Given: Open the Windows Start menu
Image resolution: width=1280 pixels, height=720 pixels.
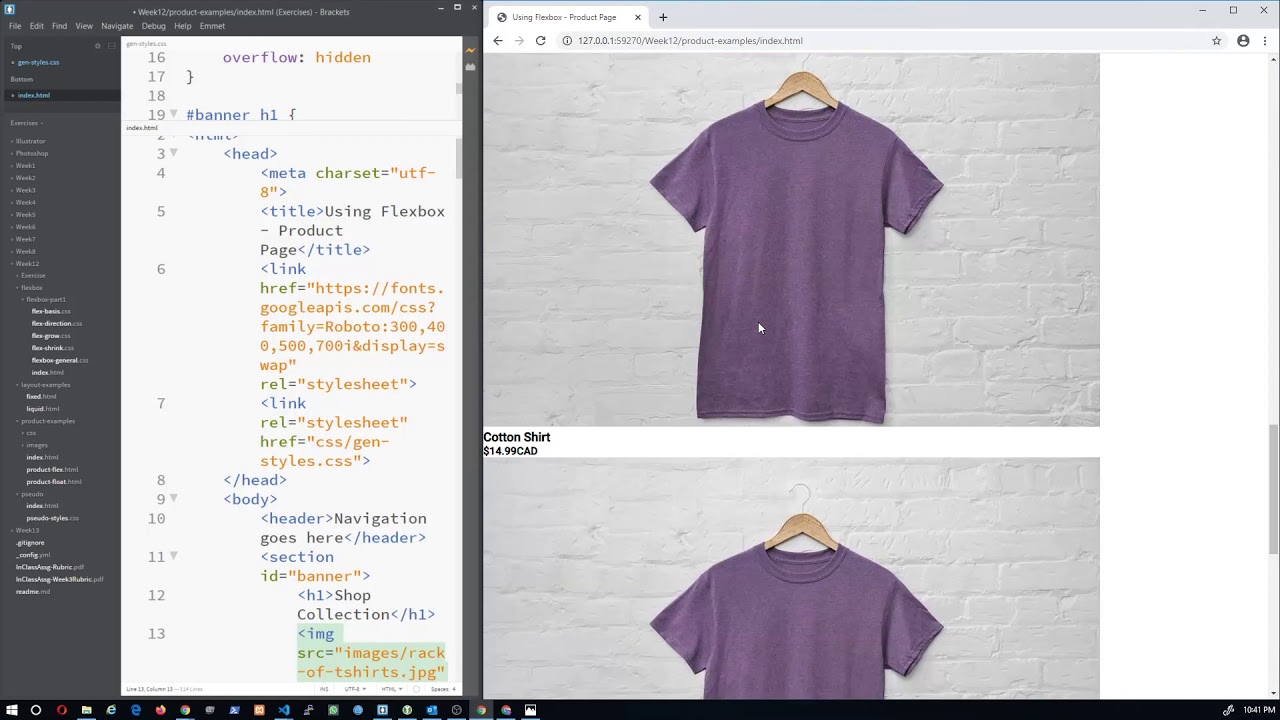Looking at the screenshot, I should pyautogui.click(x=10, y=710).
